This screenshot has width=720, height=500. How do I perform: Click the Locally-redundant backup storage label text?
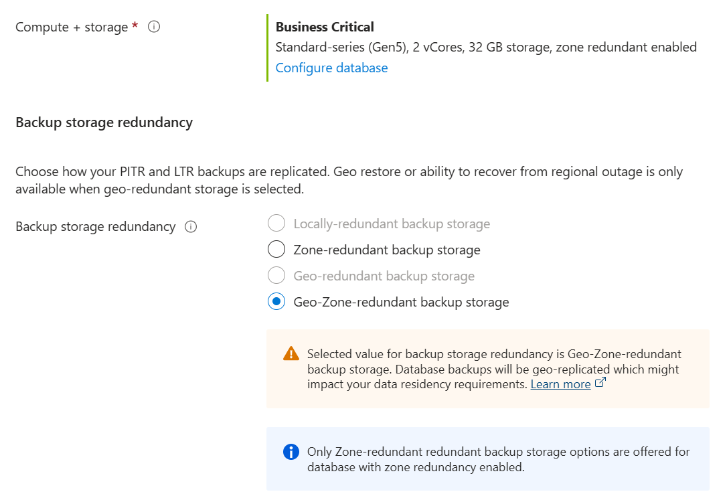(x=392, y=224)
